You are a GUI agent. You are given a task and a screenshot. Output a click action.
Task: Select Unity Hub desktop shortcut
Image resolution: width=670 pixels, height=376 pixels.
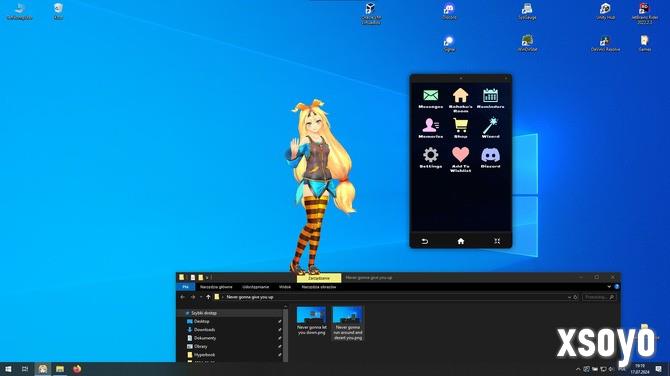click(605, 11)
